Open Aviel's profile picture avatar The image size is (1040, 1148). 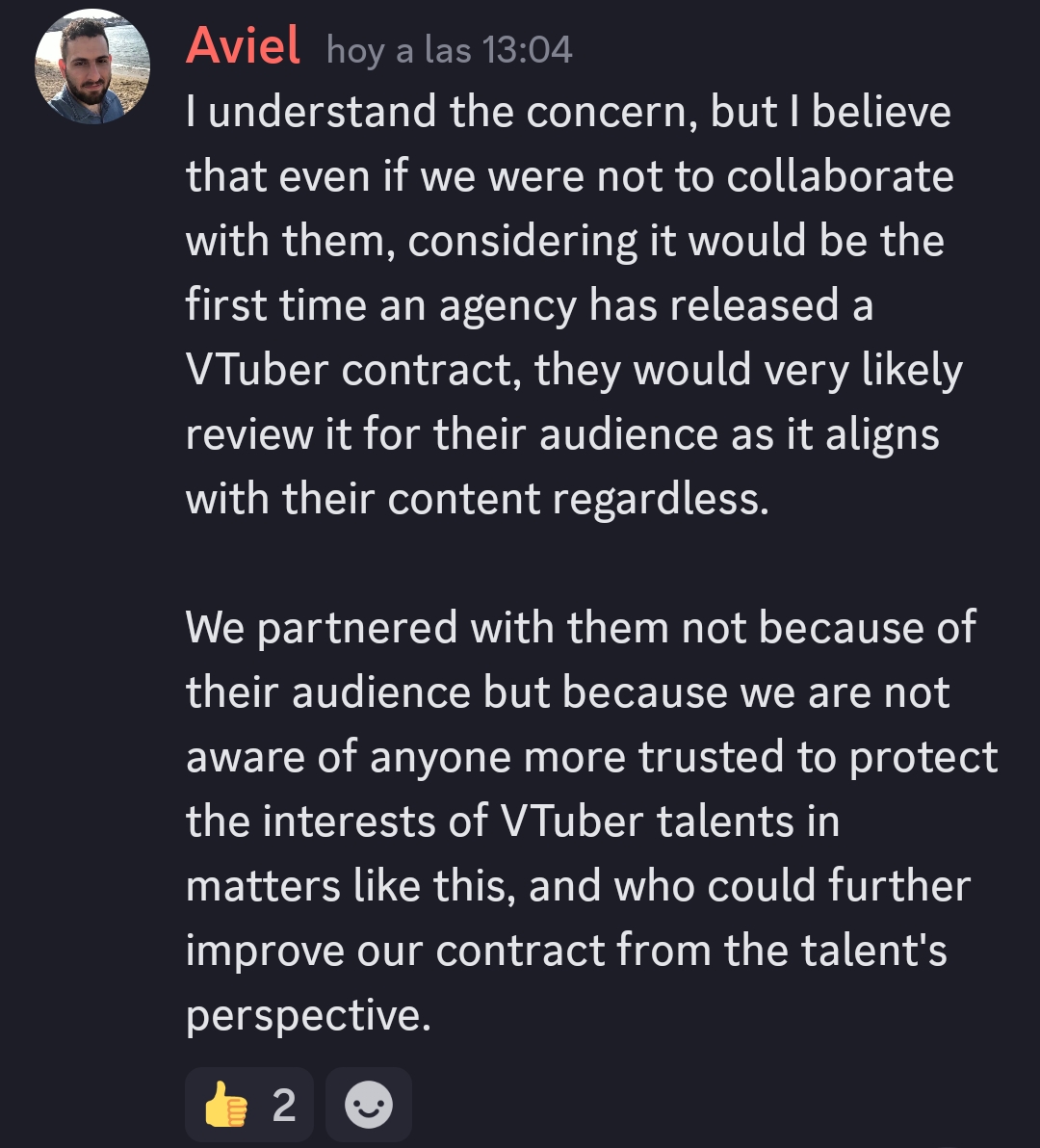(x=92, y=66)
